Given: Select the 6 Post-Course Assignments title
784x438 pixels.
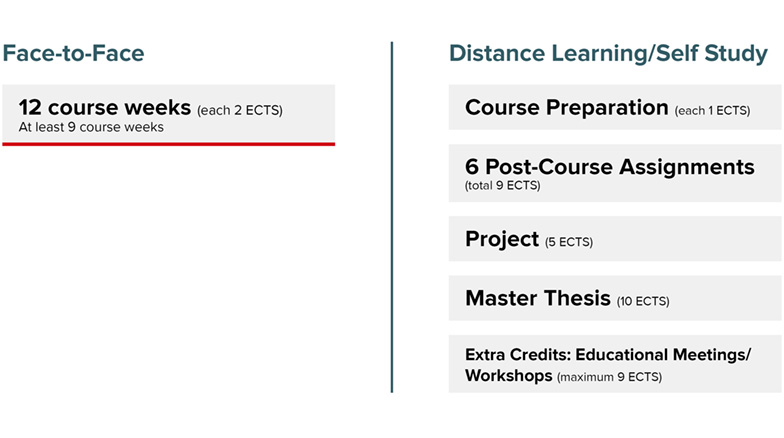Looking at the screenshot, I should (609, 166).
